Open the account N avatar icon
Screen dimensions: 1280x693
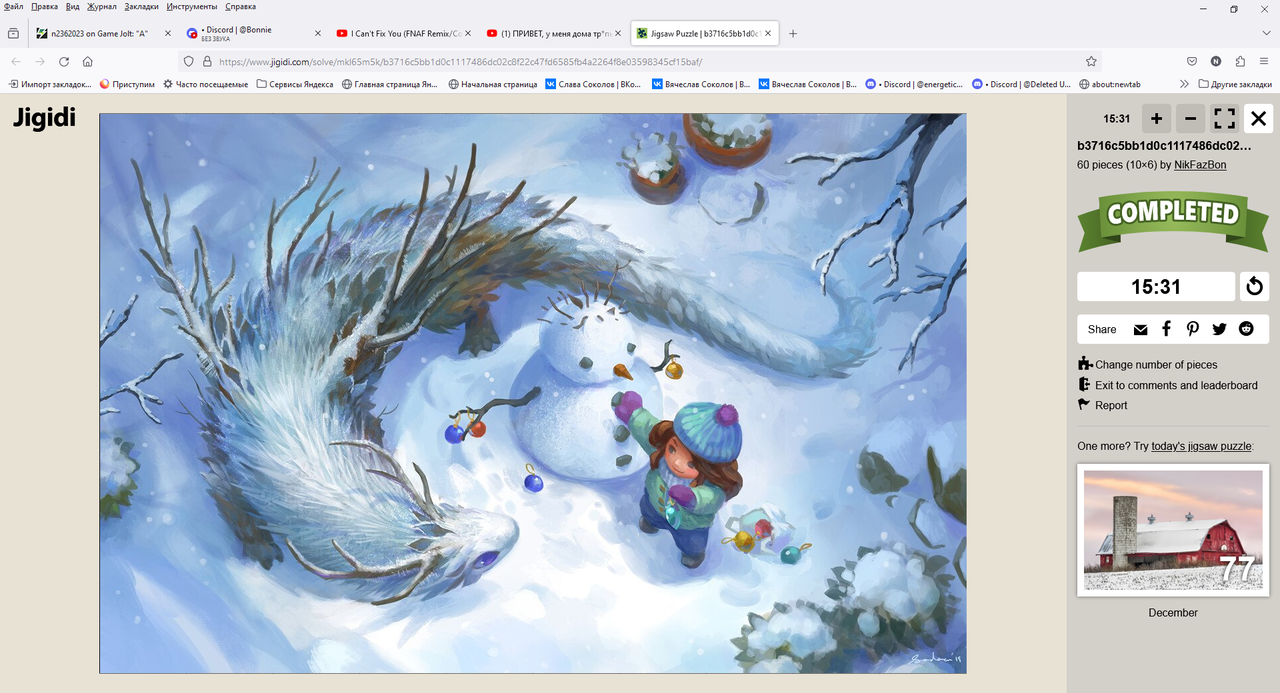tap(1216, 61)
